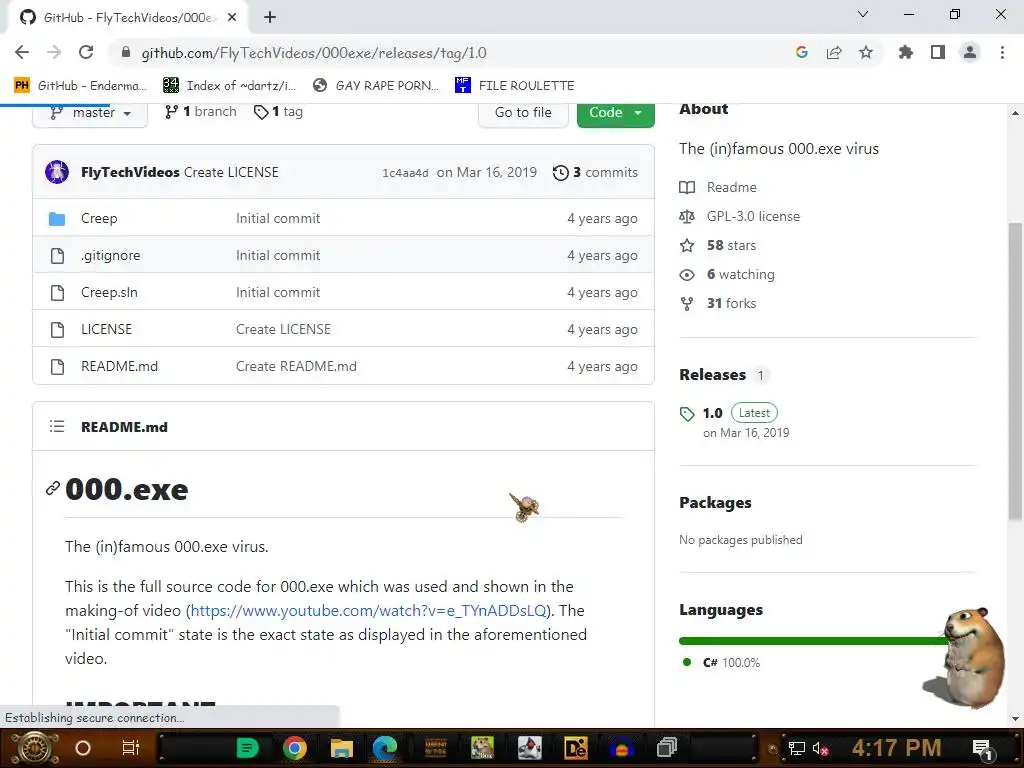Open the browser extensions menu
1024x768 pixels.
(906, 53)
